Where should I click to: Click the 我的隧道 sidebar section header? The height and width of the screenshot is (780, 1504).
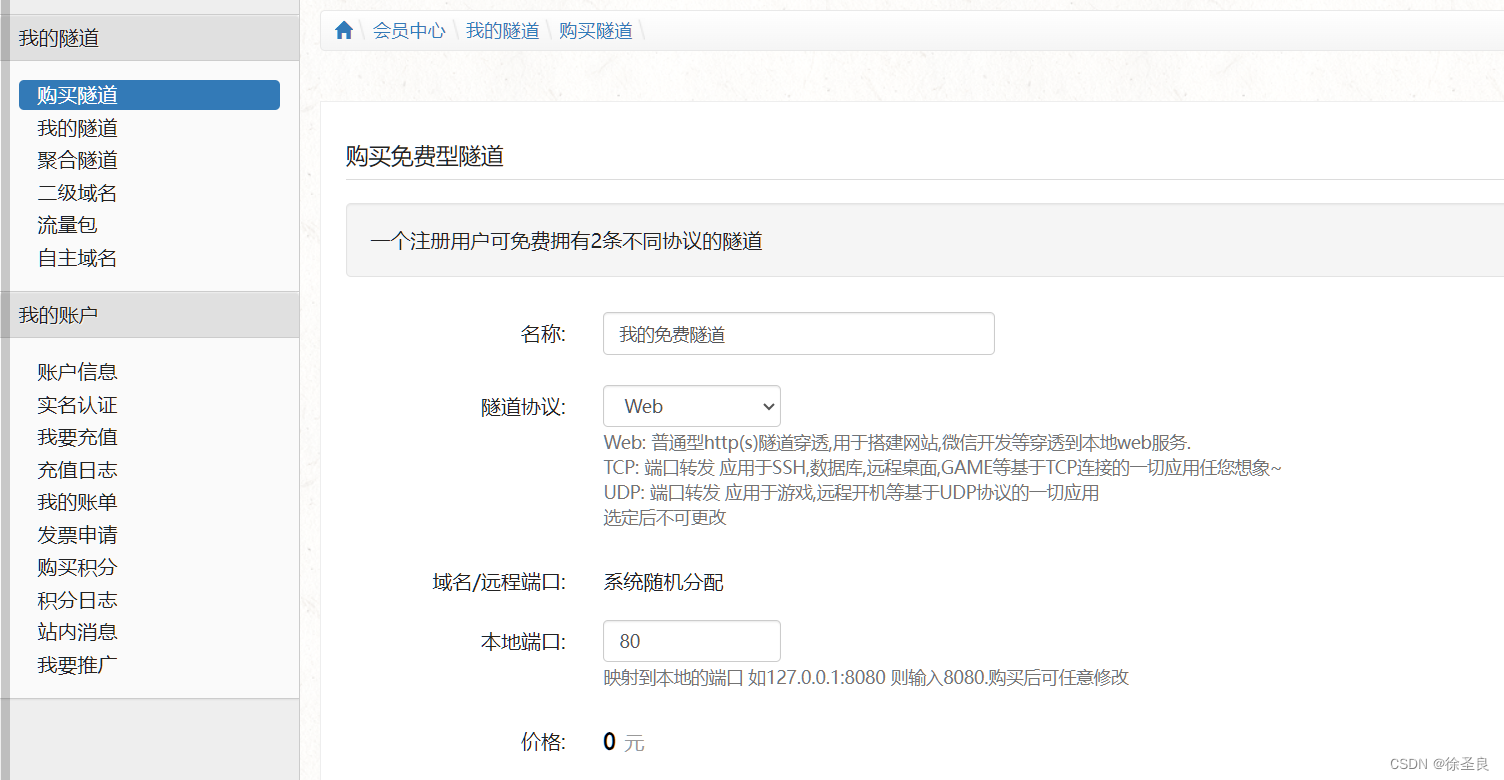150,38
